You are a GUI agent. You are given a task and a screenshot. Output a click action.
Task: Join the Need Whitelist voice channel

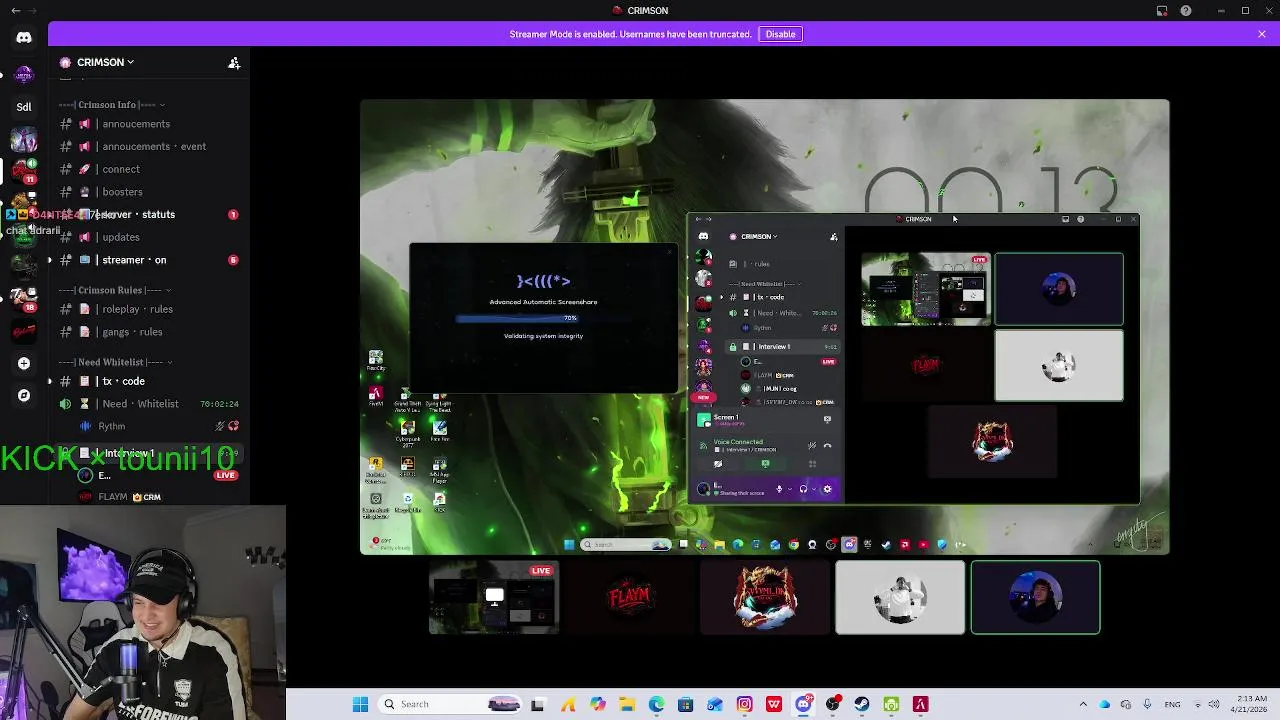point(148,404)
